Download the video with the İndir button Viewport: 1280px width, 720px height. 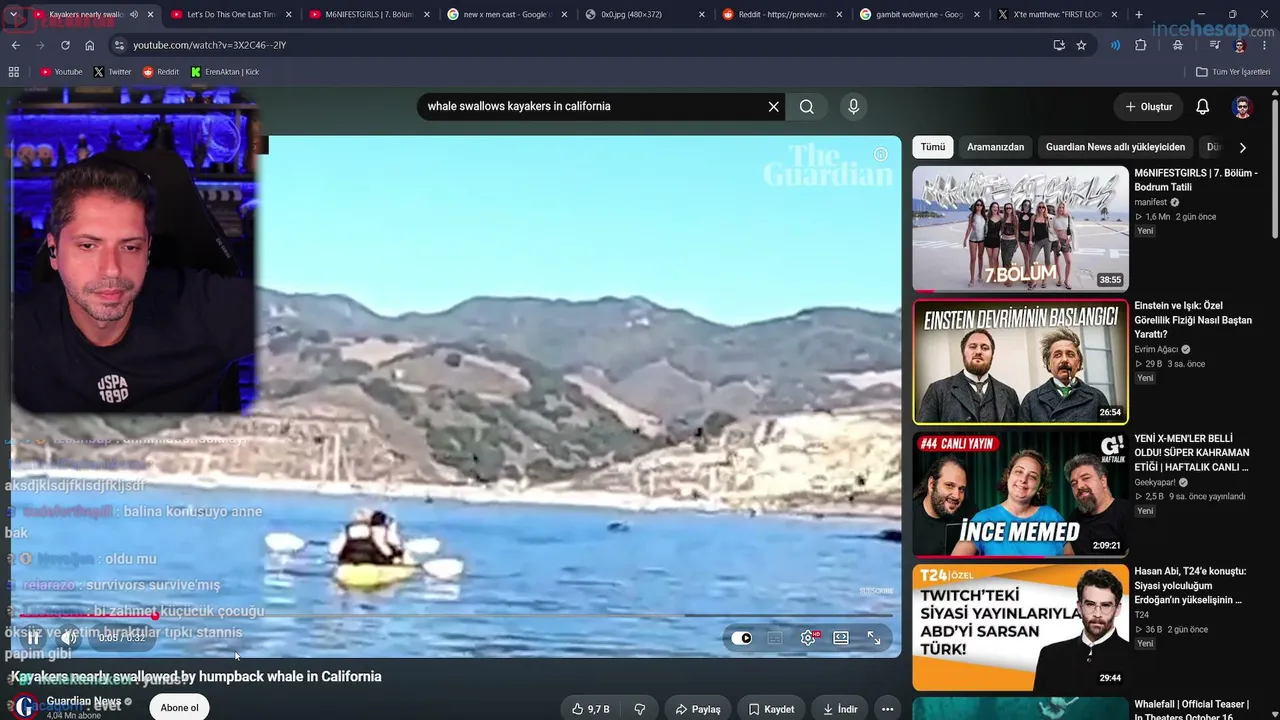tap(840, 709)
